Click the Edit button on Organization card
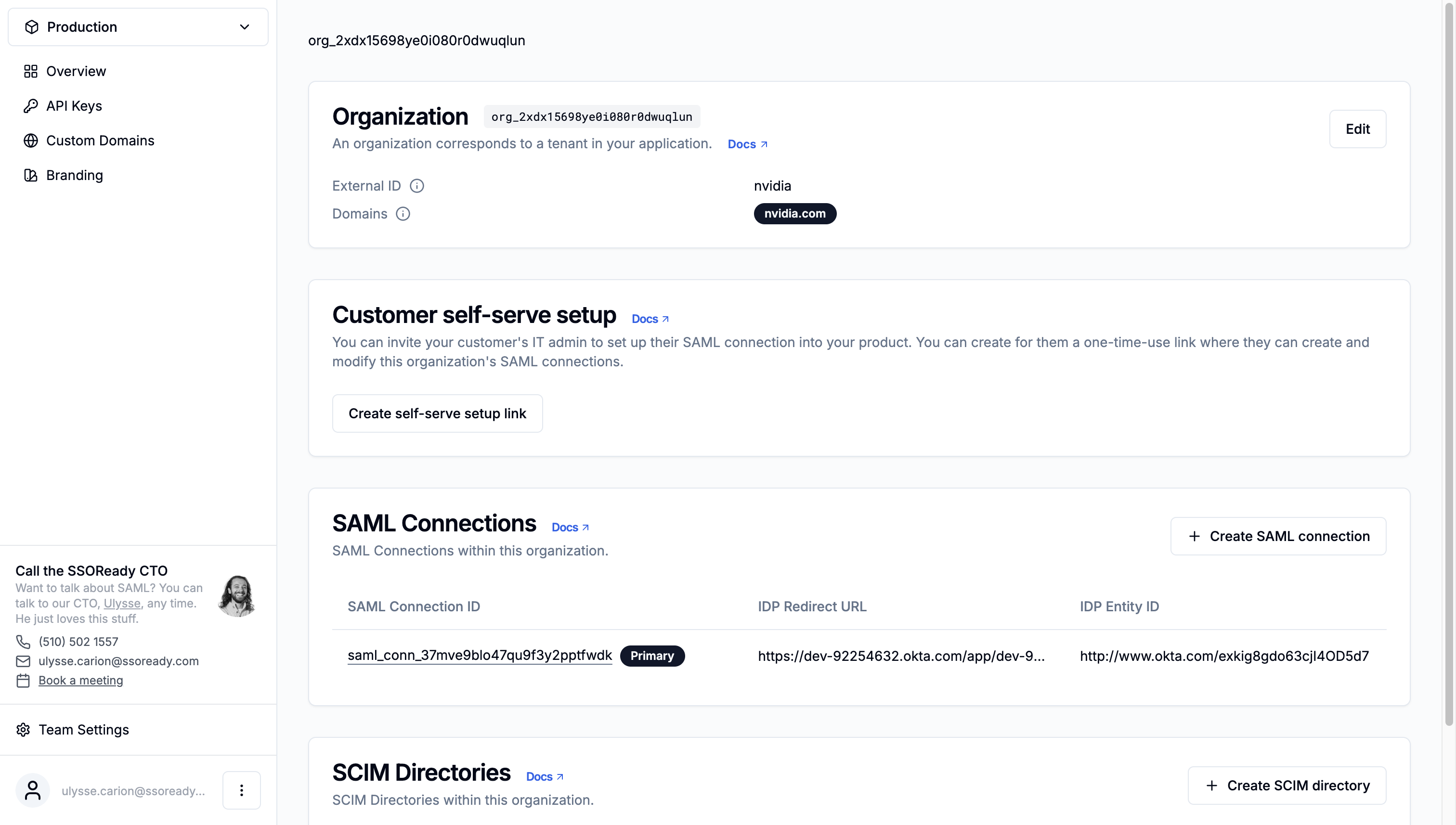Viewport: 1456px width, 825px height. pos(1357,129)
